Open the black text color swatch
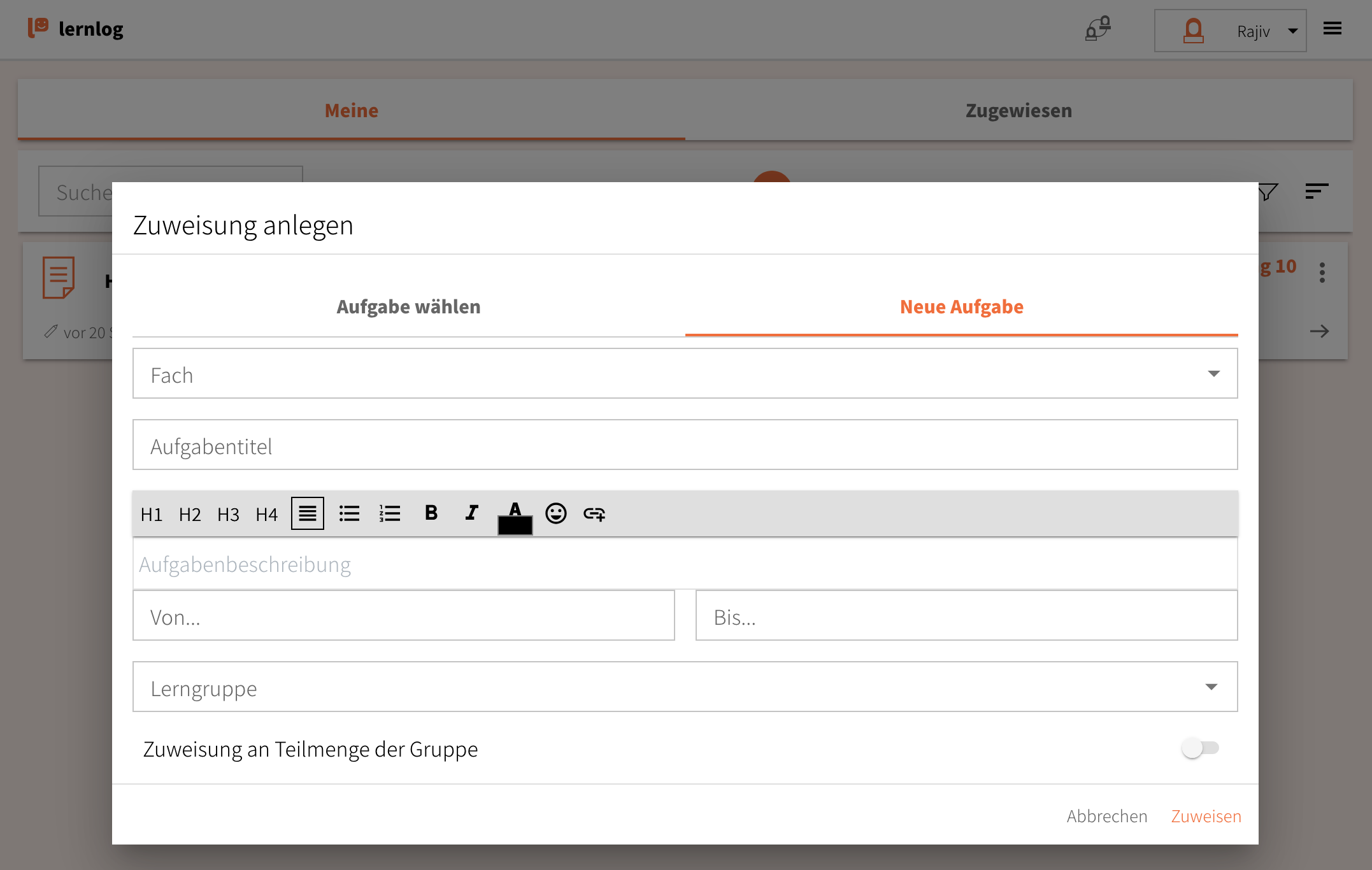Viewport: 1372px width, 870px height. 515,524
